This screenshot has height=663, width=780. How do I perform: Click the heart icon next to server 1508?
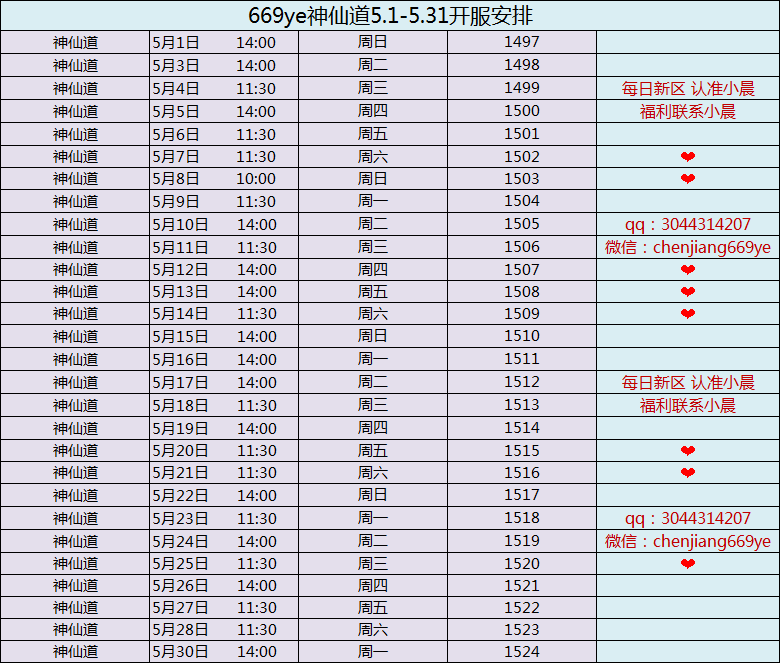(x=687, y=292)
